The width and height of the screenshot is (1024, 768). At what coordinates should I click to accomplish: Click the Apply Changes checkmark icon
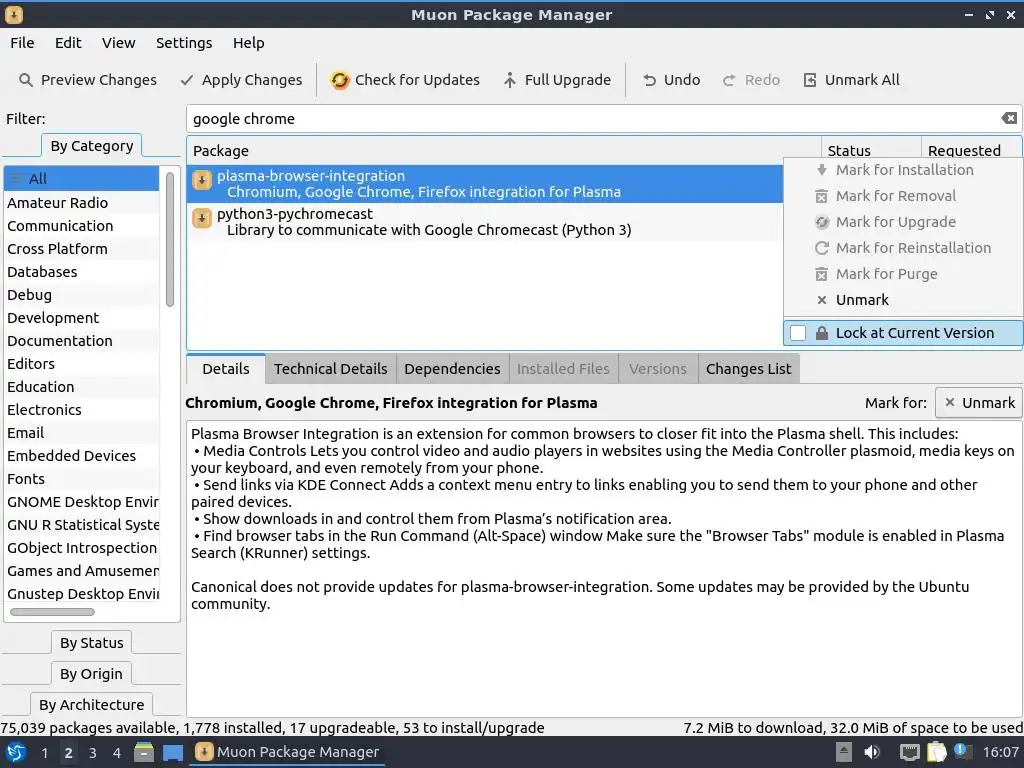pos(187,80)
